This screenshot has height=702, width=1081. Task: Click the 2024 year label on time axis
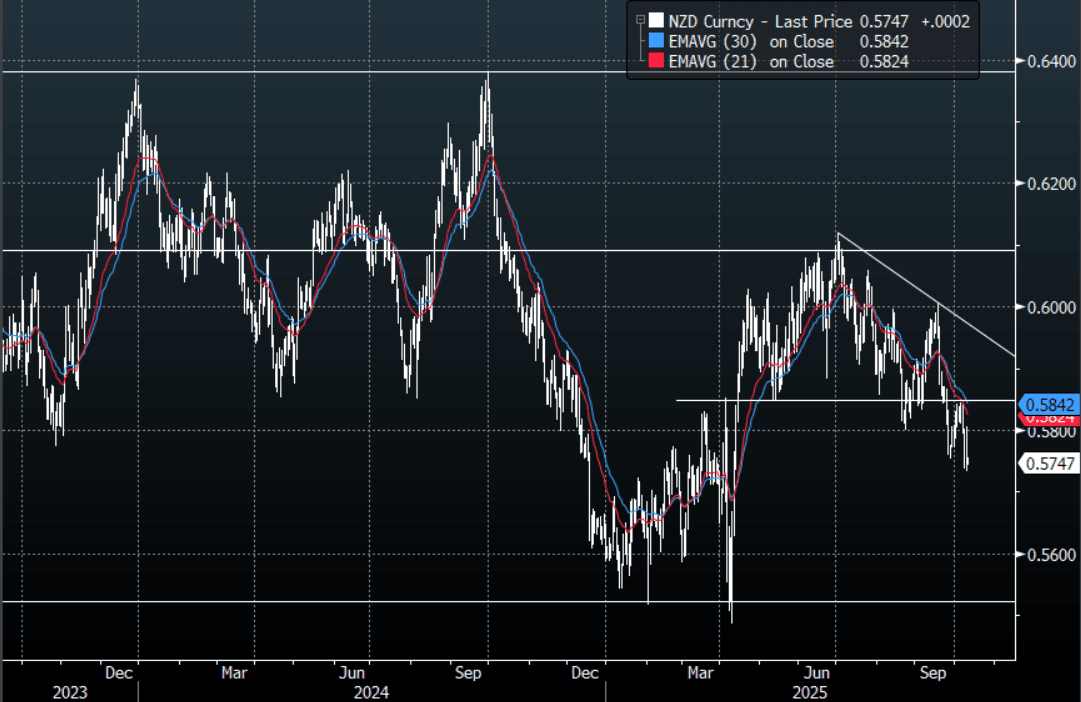tap(370, 692)
